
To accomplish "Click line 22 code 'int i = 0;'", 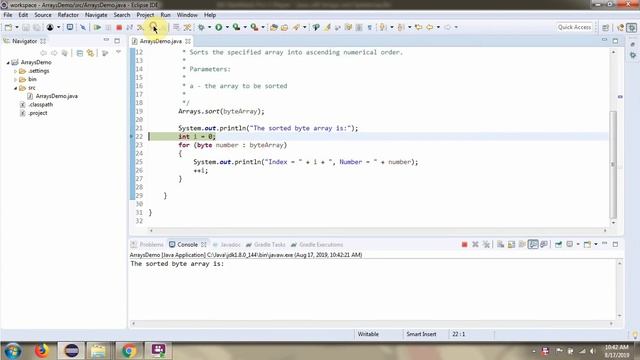I will coord(197,137).
